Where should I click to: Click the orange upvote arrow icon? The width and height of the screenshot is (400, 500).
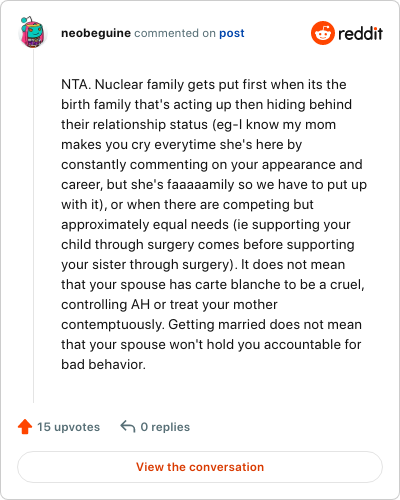click(25, 426)
